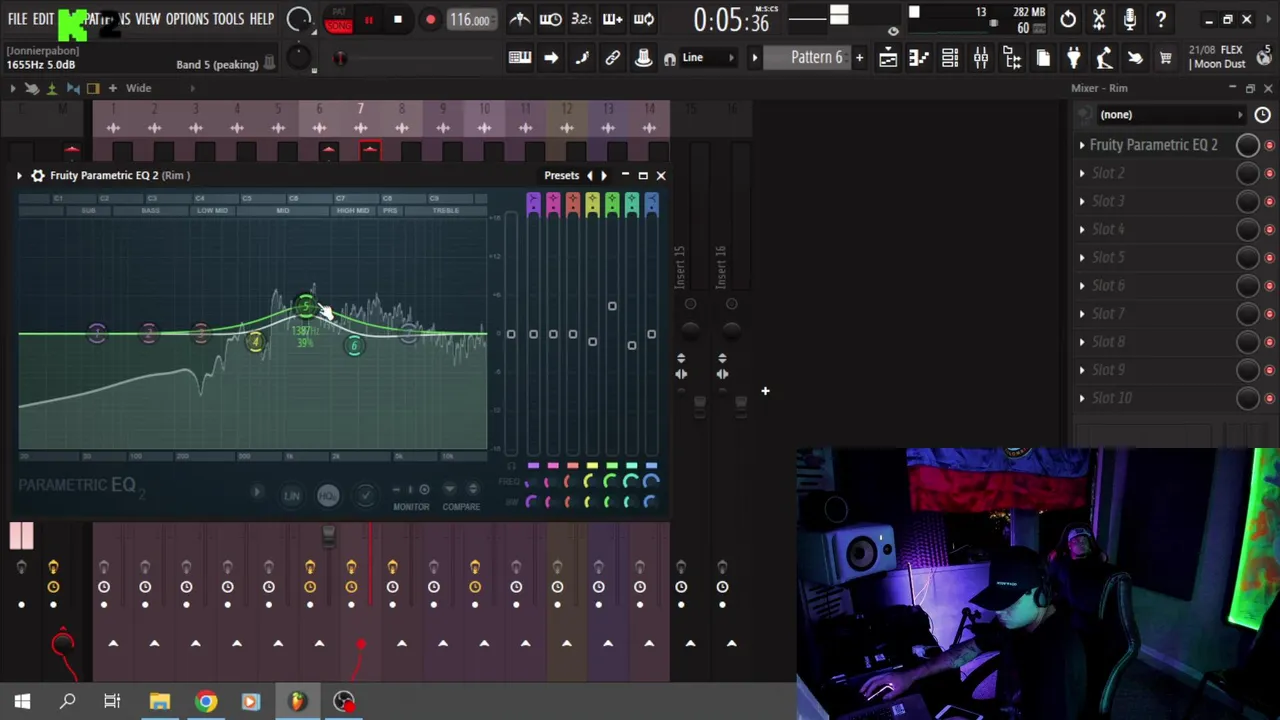Open the Windows Start menu

click(22, 701)
